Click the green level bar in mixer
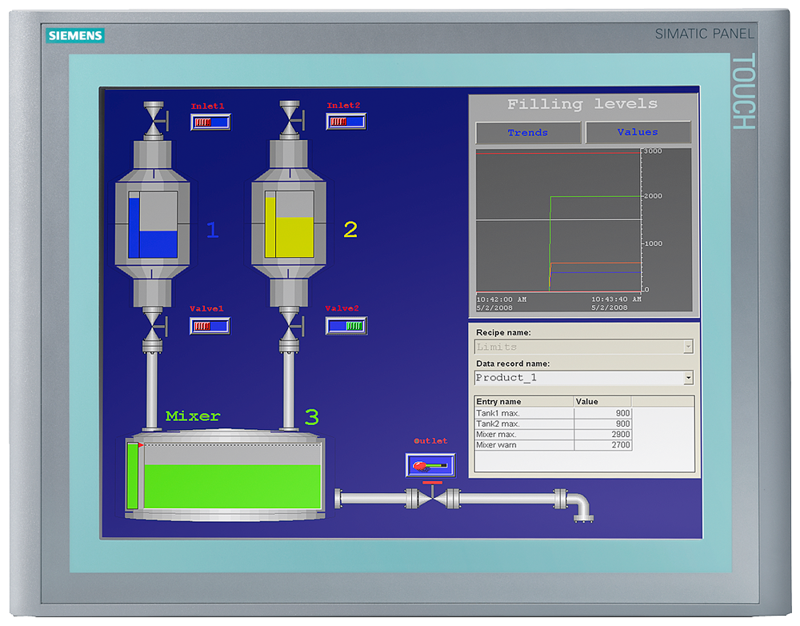The image size is (800, 626). coord(133,476)
